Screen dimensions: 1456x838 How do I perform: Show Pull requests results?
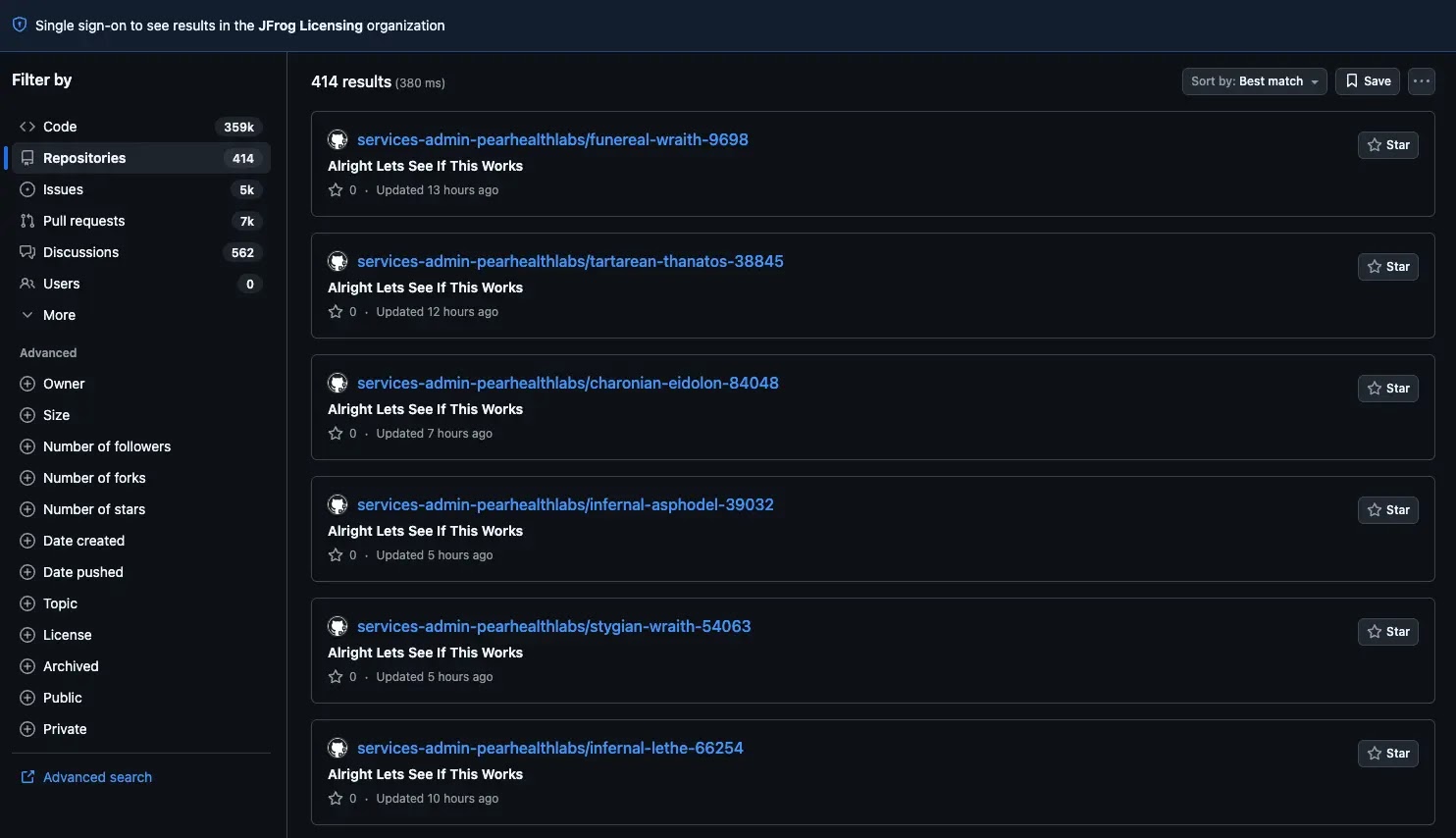(x=140, y=221)
